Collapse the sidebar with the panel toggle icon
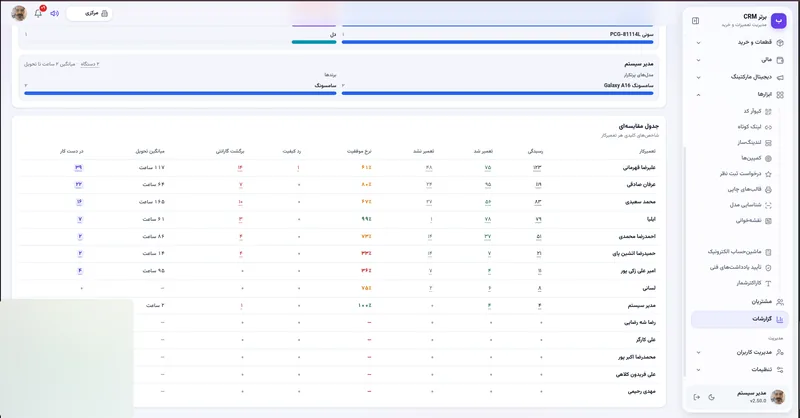This screenshot has width=800, height=418. [x=695, y=21]
